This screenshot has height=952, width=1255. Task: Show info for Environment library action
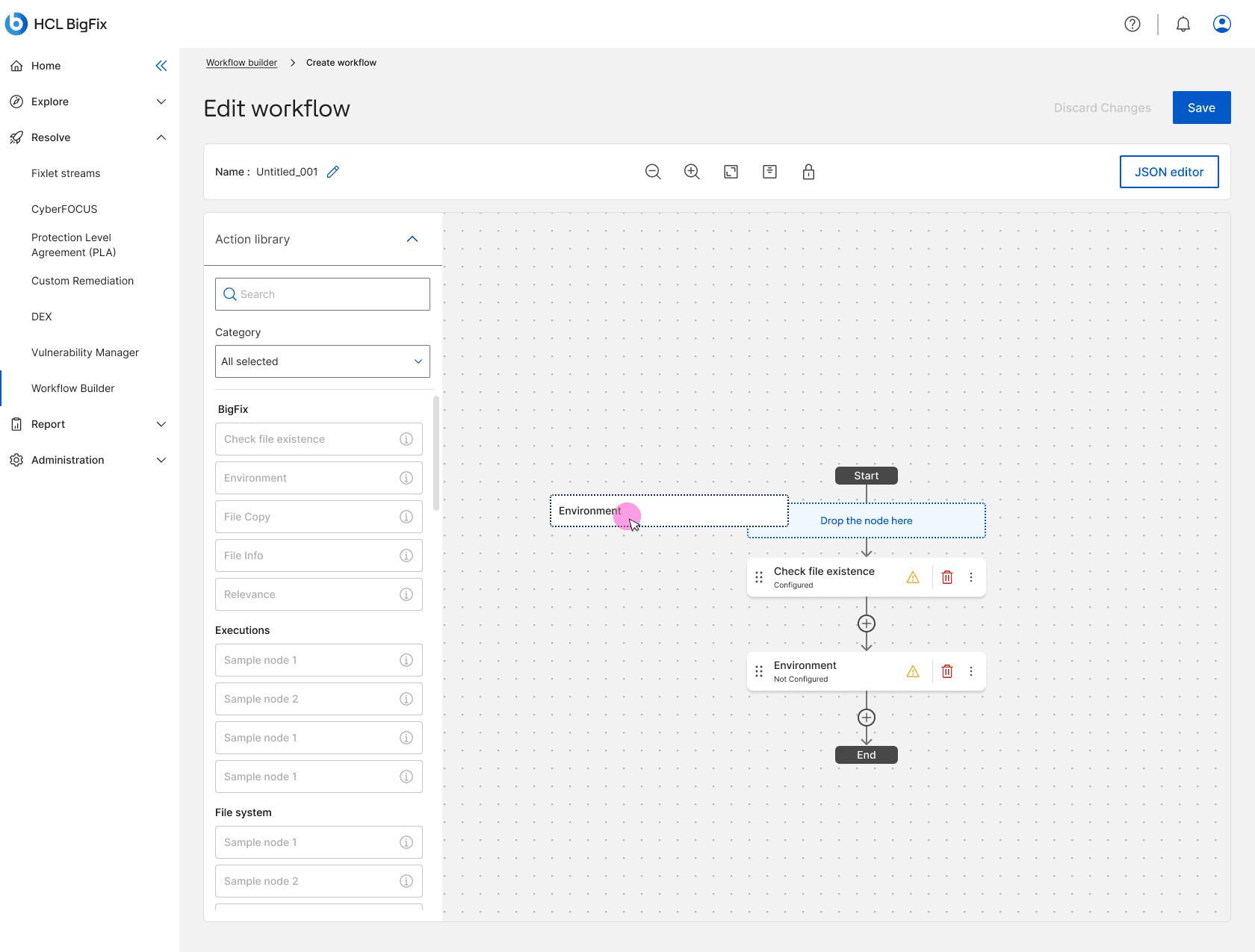click(x=406, y=478)
